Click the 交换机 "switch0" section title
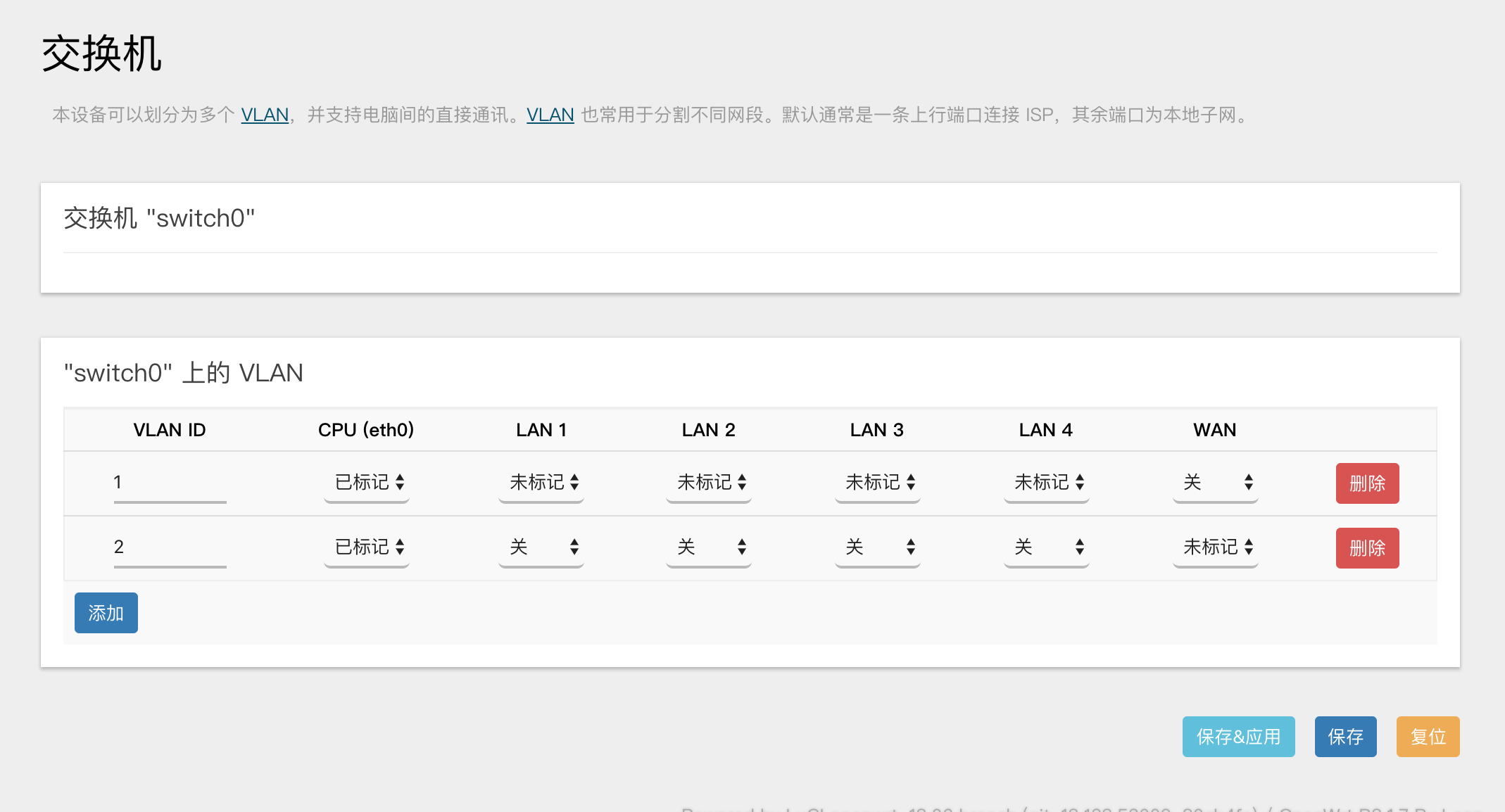The width and height of the screenshot is (1505, 812). coord(159,218)
